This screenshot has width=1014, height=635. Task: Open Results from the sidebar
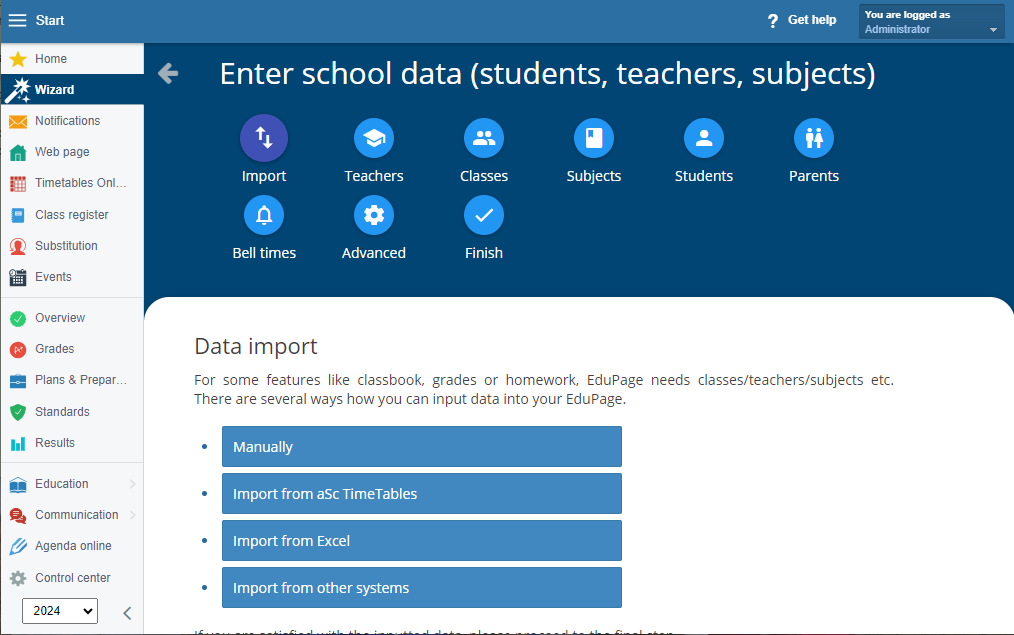(x=72, y=443)
